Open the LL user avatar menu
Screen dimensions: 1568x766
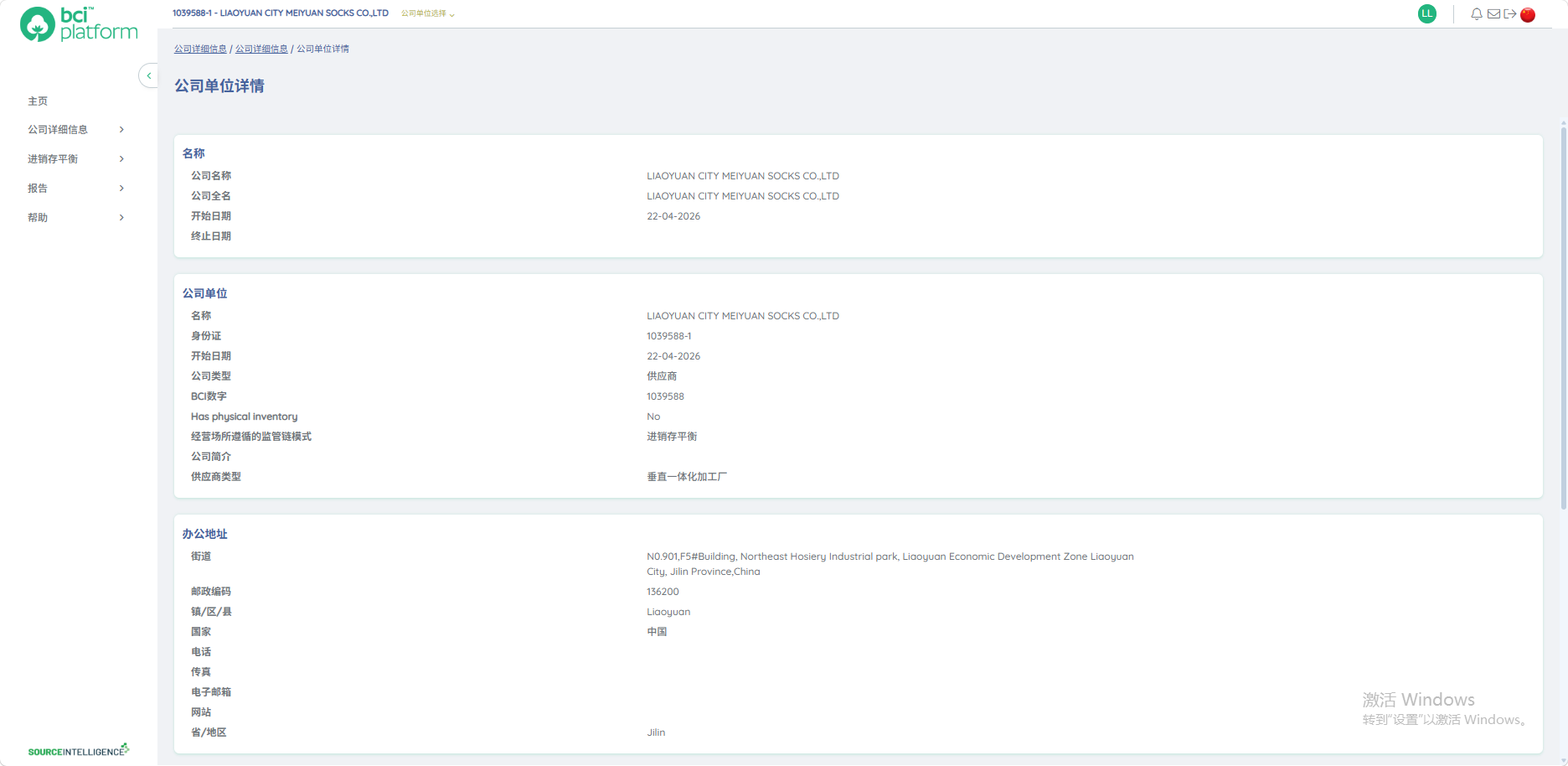pos(1427,13)
